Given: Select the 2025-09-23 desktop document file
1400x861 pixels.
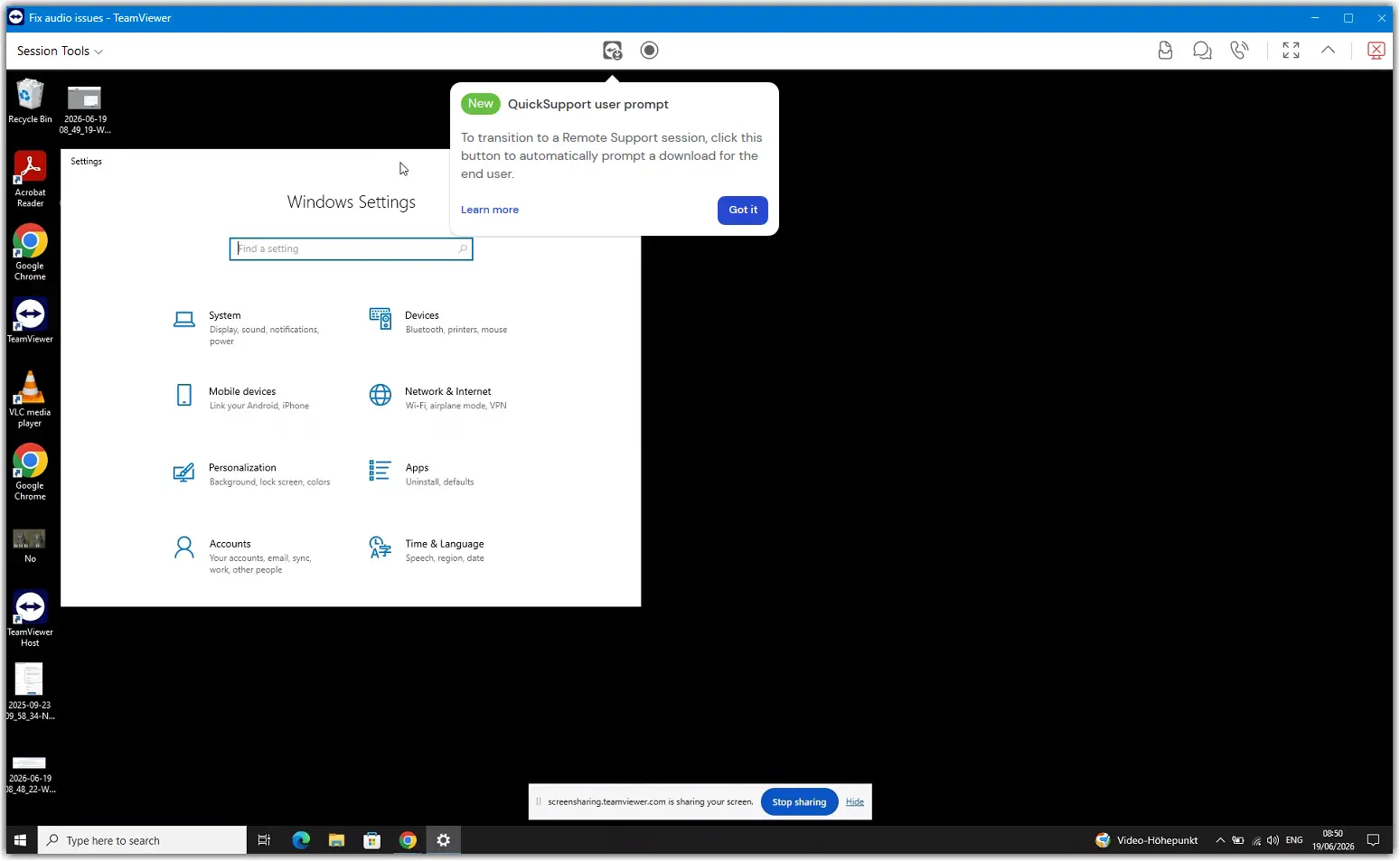Looking at the screenshot, I should [x=30, y=692].
